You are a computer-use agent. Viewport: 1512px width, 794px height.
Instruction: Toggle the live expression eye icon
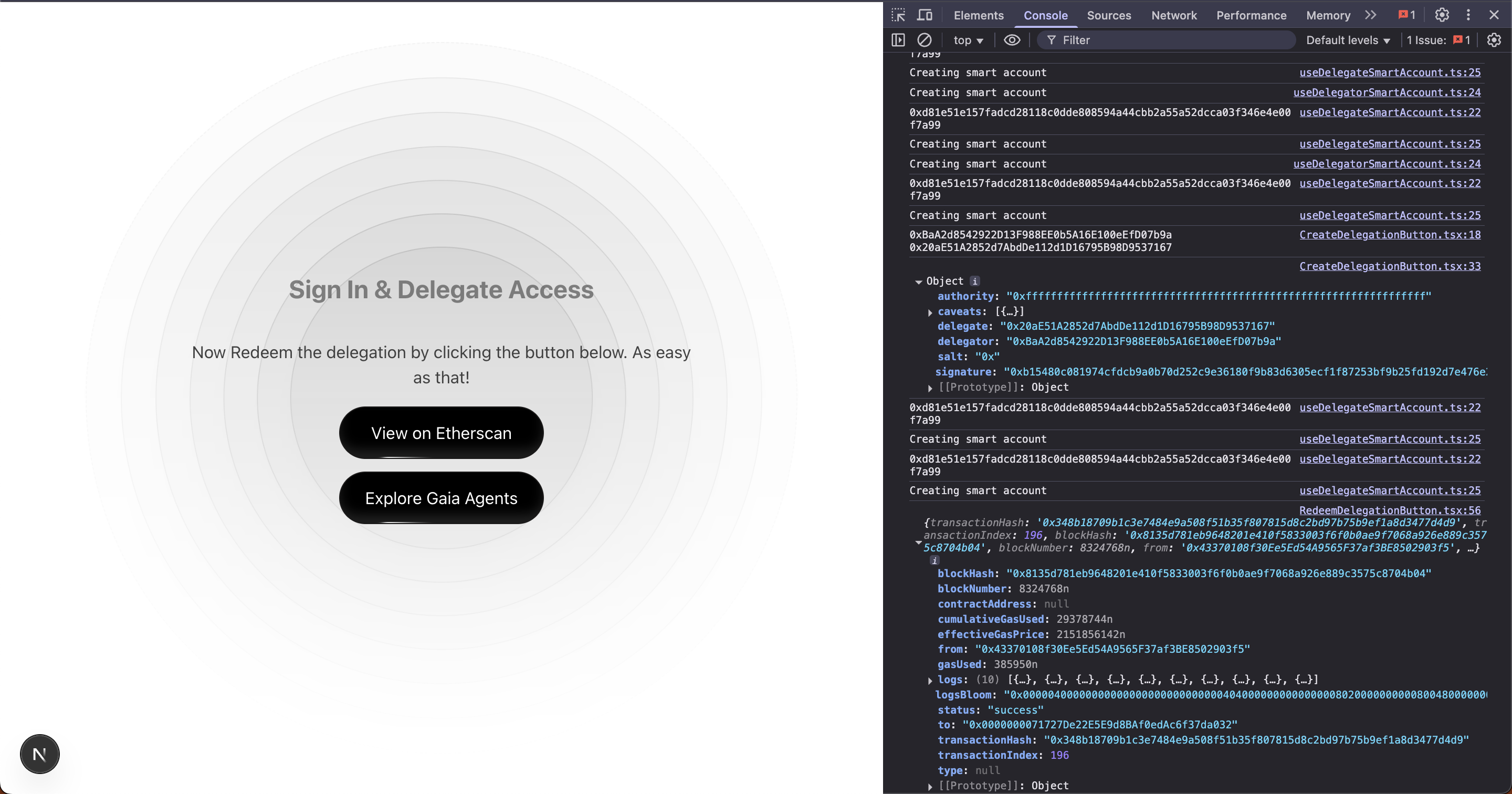pyautogui.click(x=1012, y=40)
